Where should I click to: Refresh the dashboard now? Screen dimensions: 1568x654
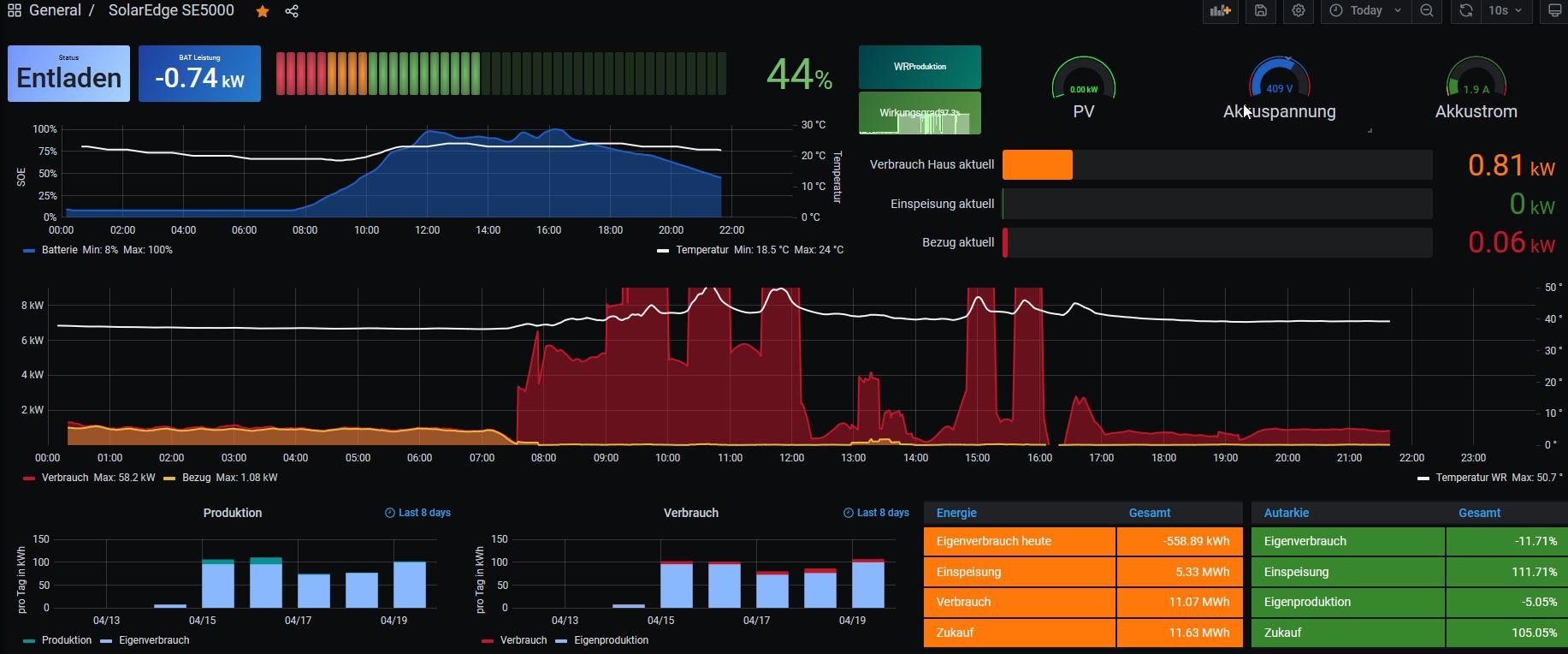(1466, 11)
